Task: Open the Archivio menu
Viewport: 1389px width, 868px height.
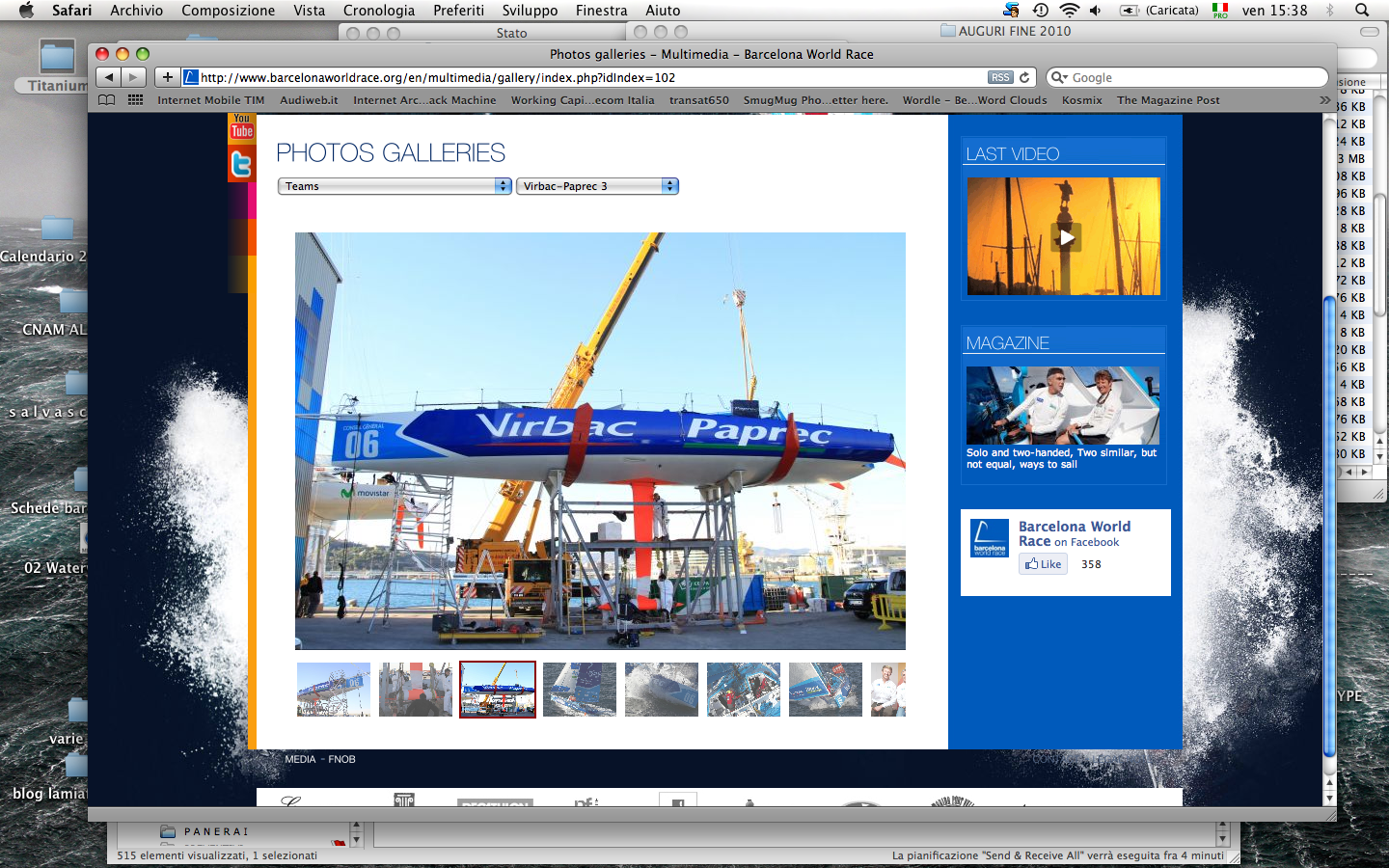Action: (x=136, y=10)
